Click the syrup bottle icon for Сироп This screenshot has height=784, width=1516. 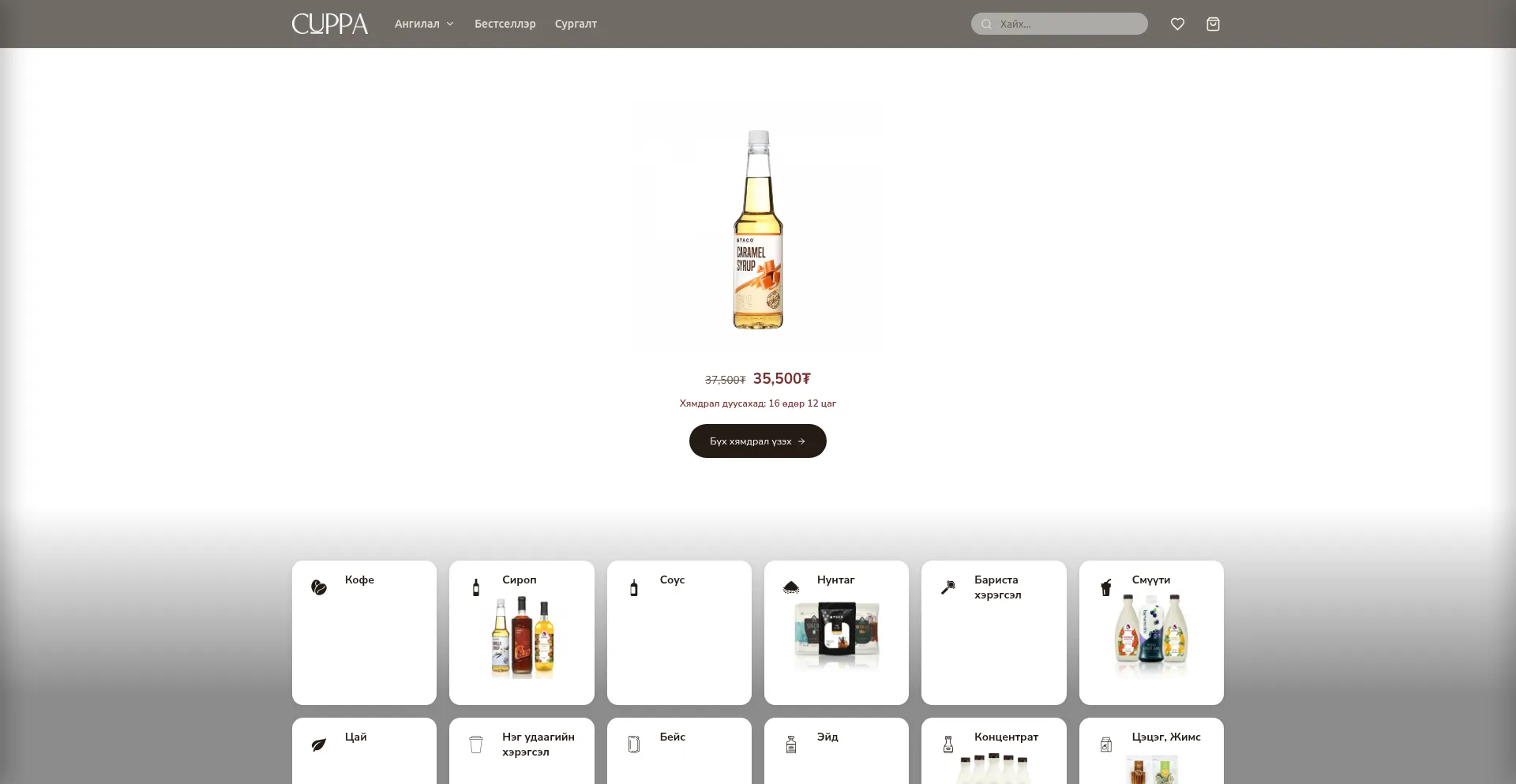coord(476,587)
